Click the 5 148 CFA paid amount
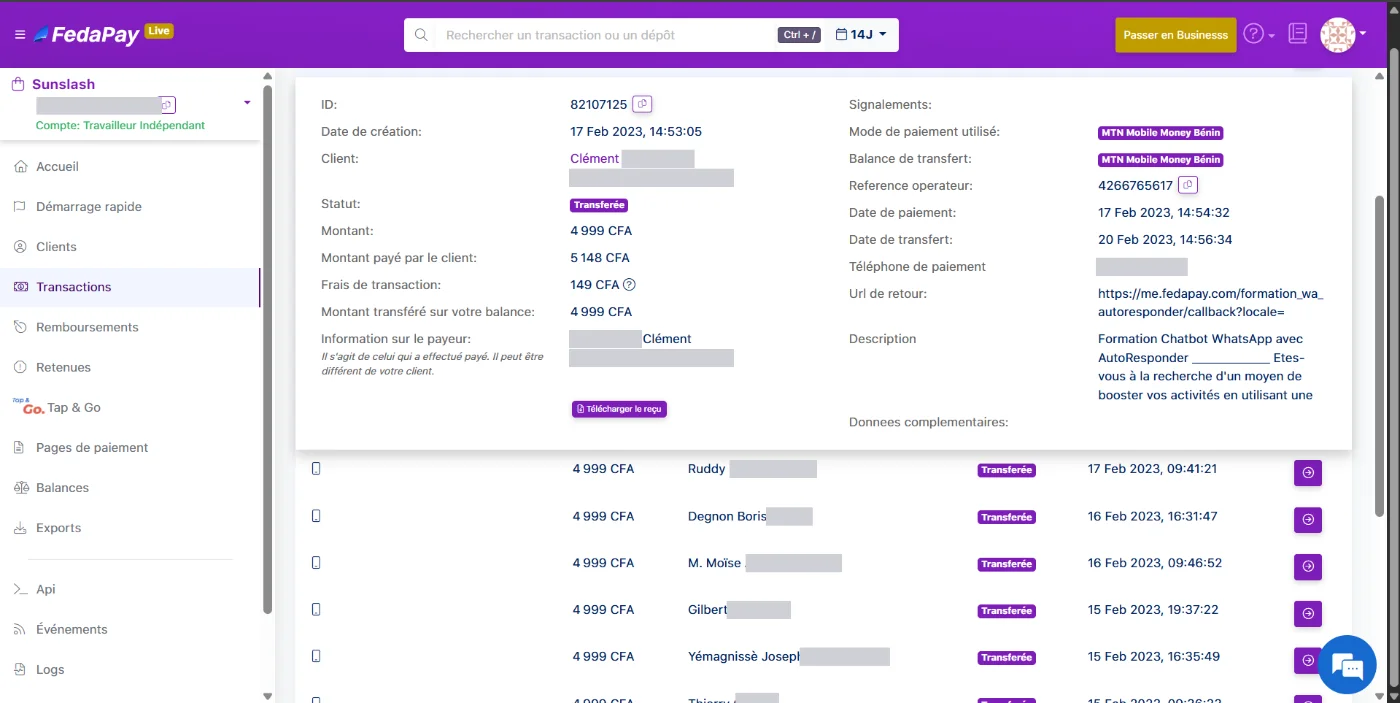 (x=600, y=258)
